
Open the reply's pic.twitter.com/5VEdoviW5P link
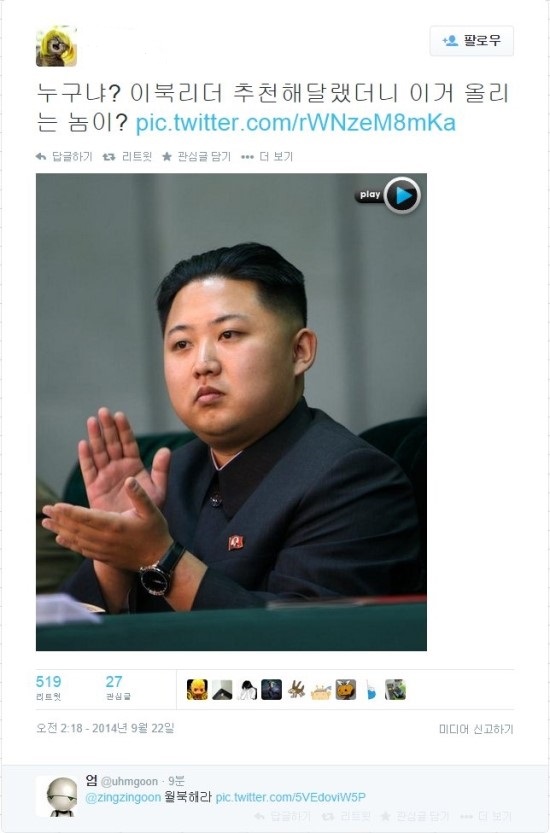[291, 797]
